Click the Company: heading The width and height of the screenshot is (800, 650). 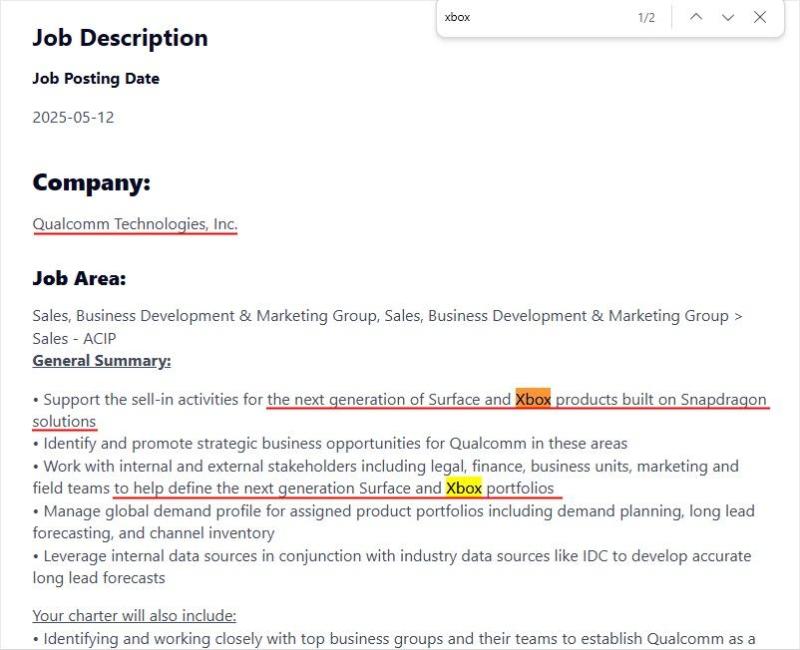pyautogui.click(x=91, y=183)
